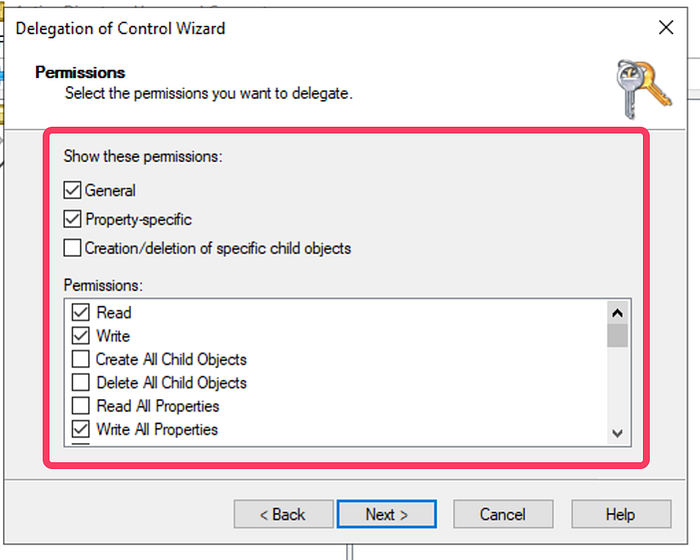700x560 pixels.
Task: Check Create All Child Objects permission
Action: click(x=80, y=359)
